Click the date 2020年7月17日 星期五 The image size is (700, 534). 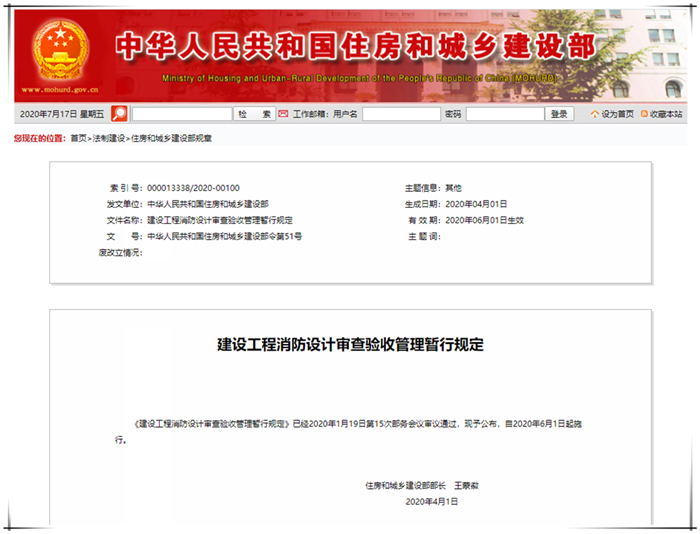point(62,114)
